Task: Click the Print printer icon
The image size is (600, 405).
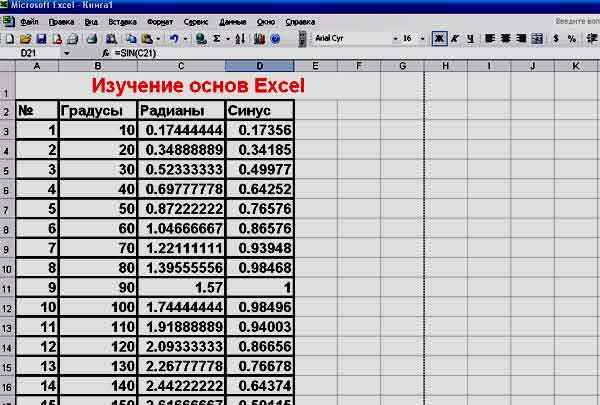Action: [72, 39]
